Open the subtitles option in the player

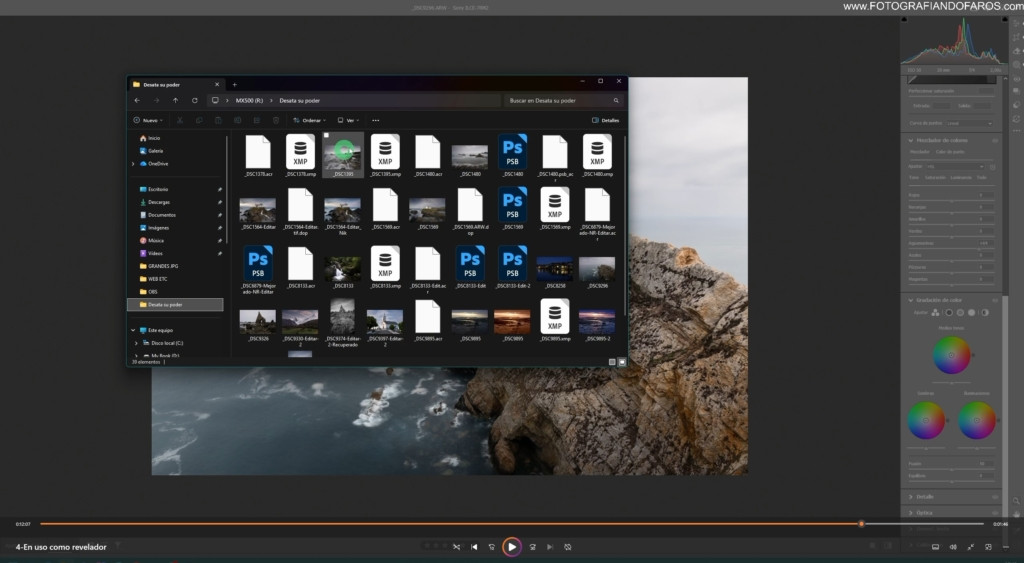[x=935, y=547]
